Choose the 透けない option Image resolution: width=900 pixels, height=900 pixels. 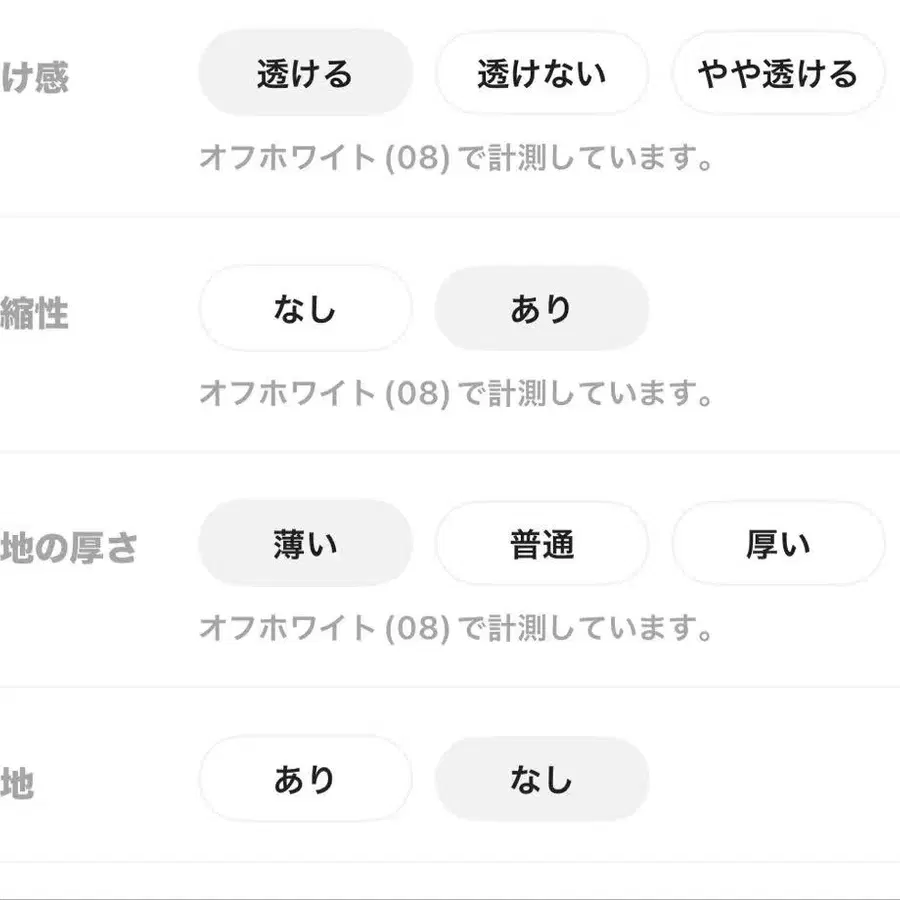click(x=542, y=73)
